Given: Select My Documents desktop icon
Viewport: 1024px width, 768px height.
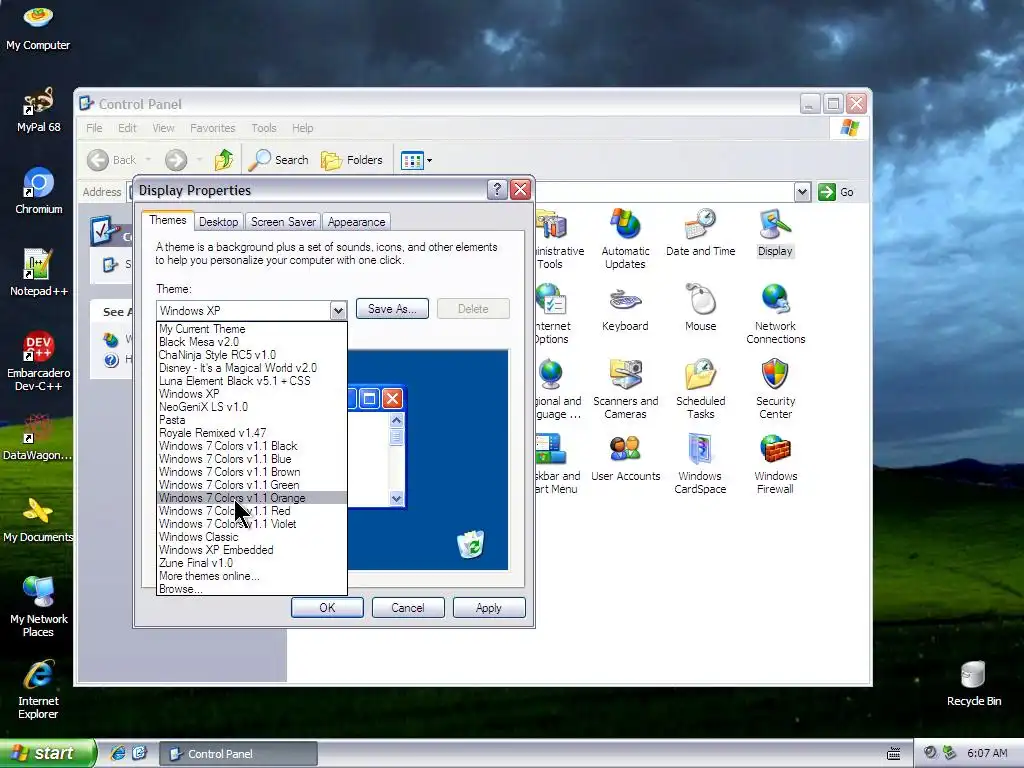Looking at the screenshot, I should coord(38,520).
